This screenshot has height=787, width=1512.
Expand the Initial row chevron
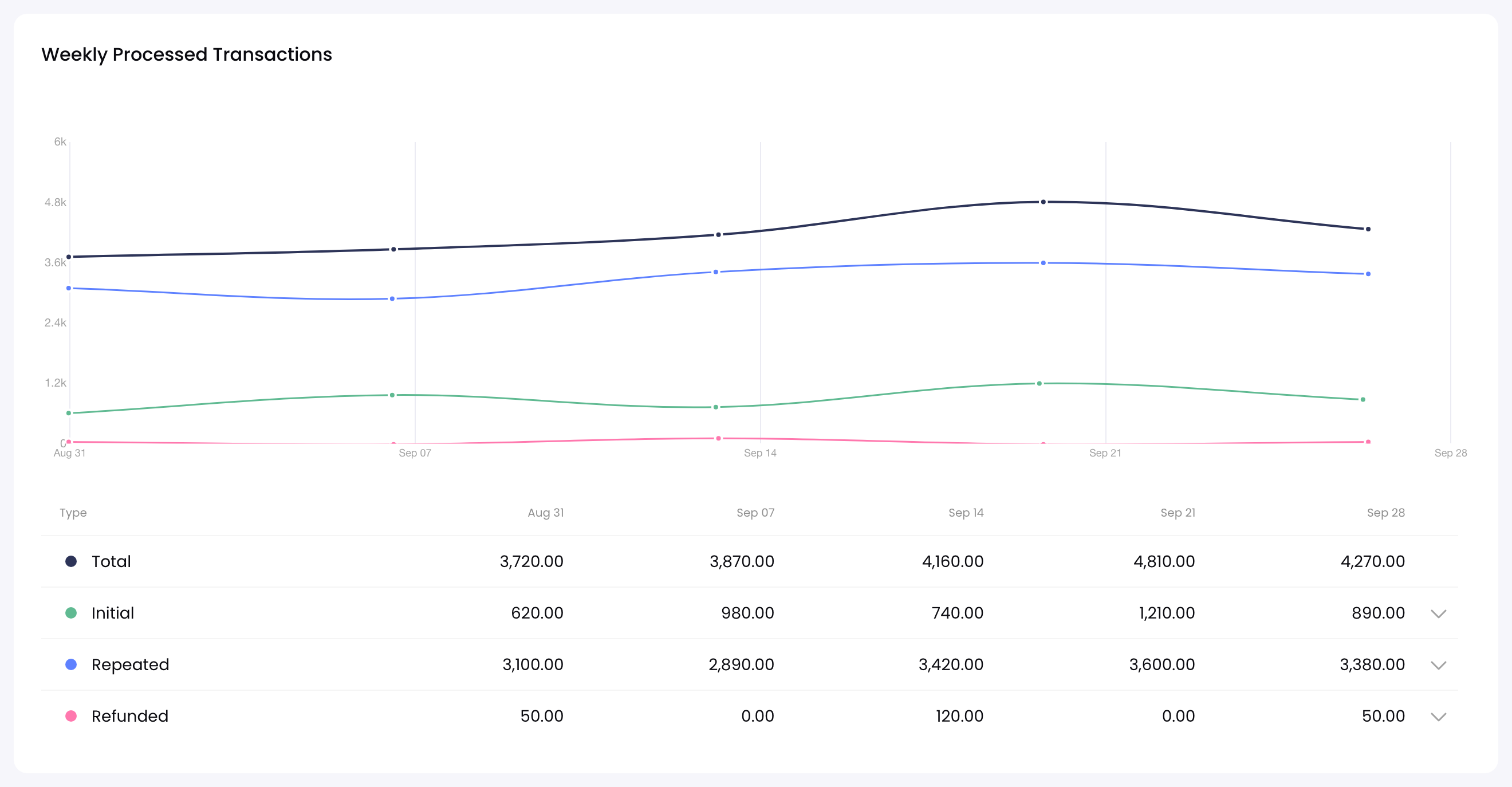pos(1438,613)
